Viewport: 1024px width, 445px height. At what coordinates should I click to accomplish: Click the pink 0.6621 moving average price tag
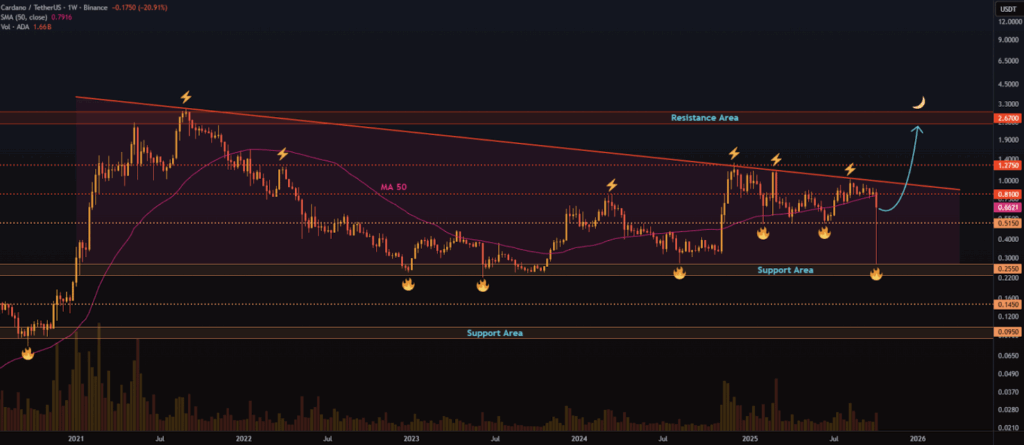coord(1006,207)
